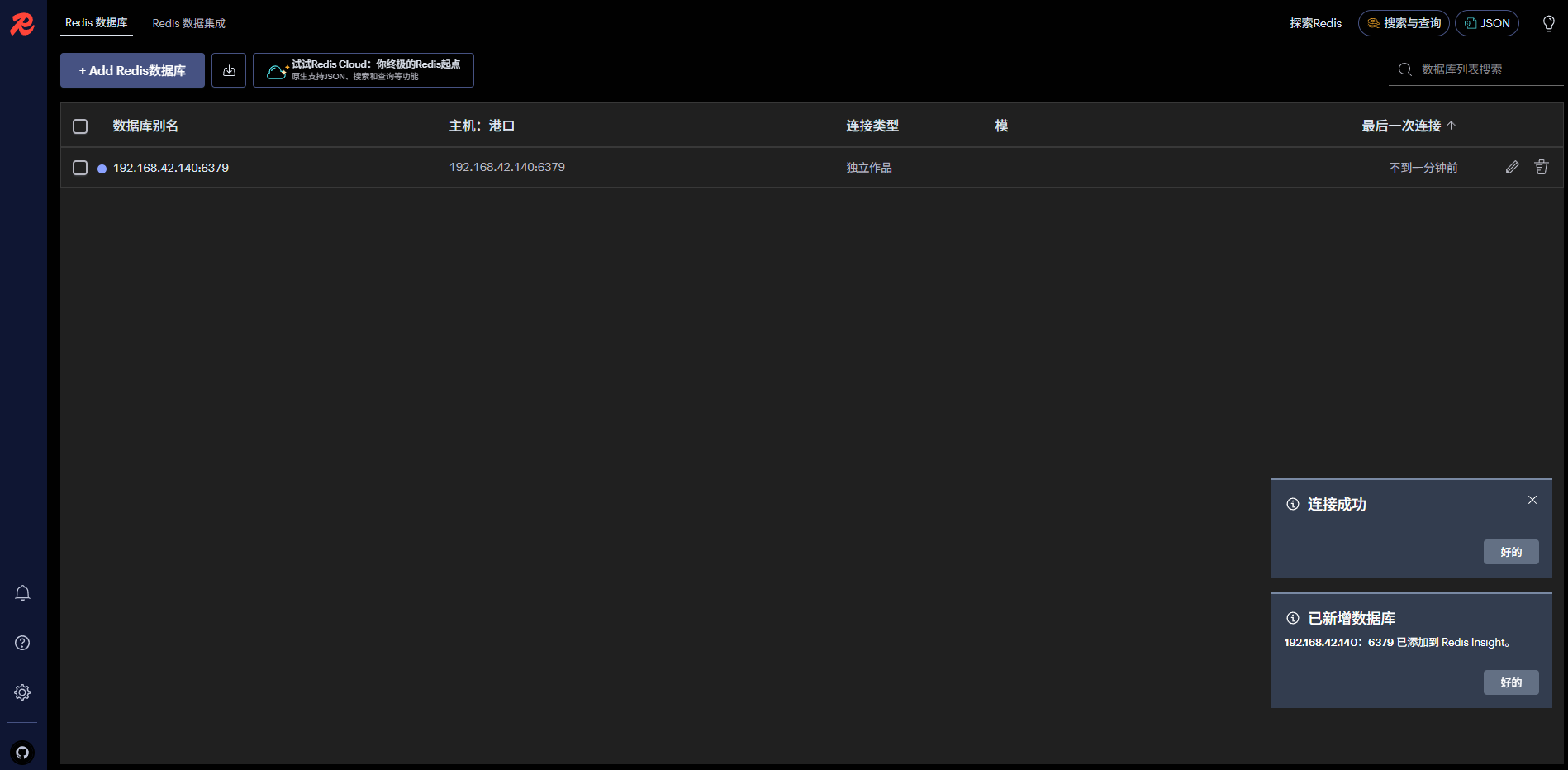Open the settings gear icon
Image resolution: width=1568 pixels, height=770 pixels.
pyautogui.click(x=22, y=692)
